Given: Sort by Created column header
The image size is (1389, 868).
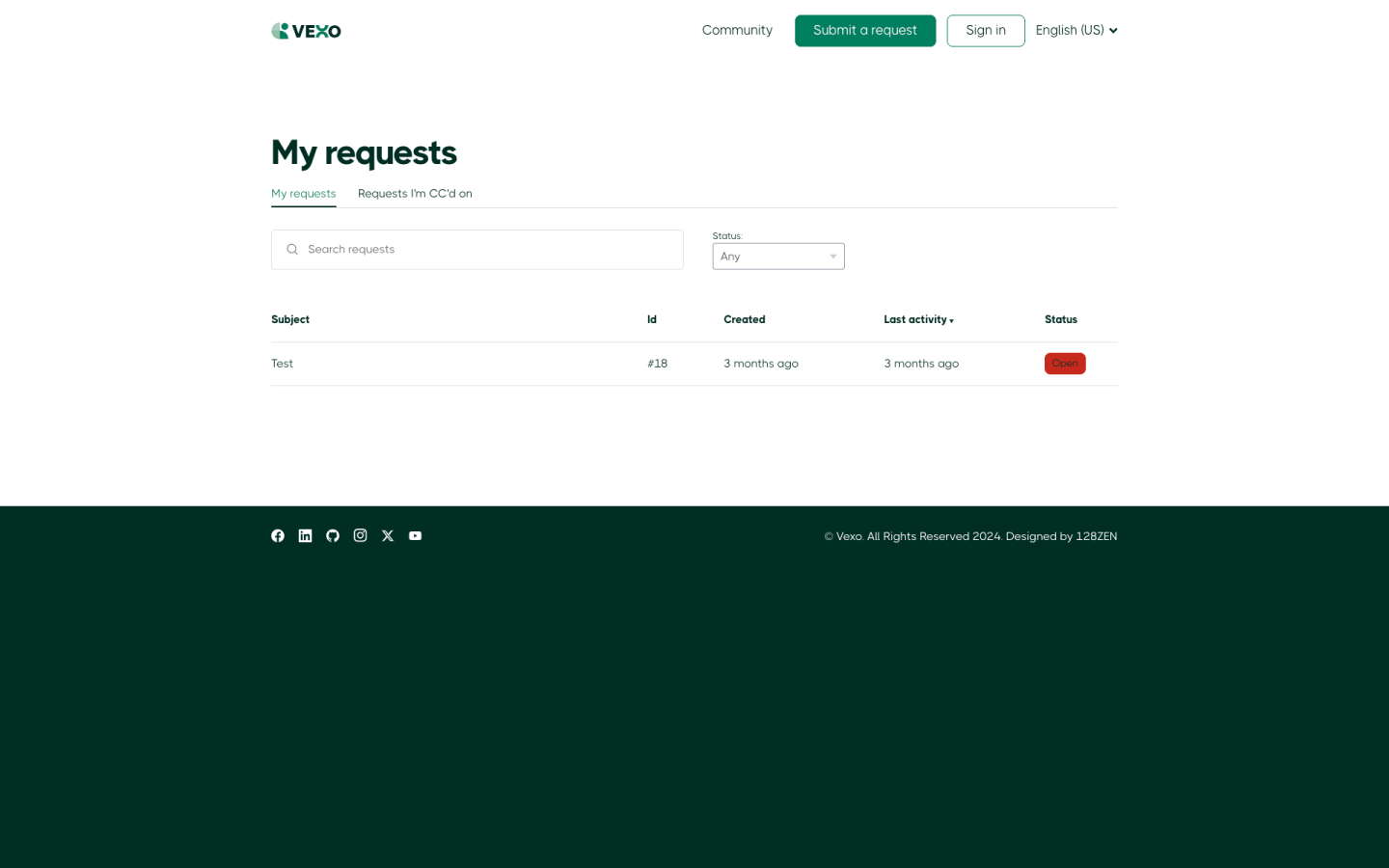Looking at the screenshot, I should [744, 320].
